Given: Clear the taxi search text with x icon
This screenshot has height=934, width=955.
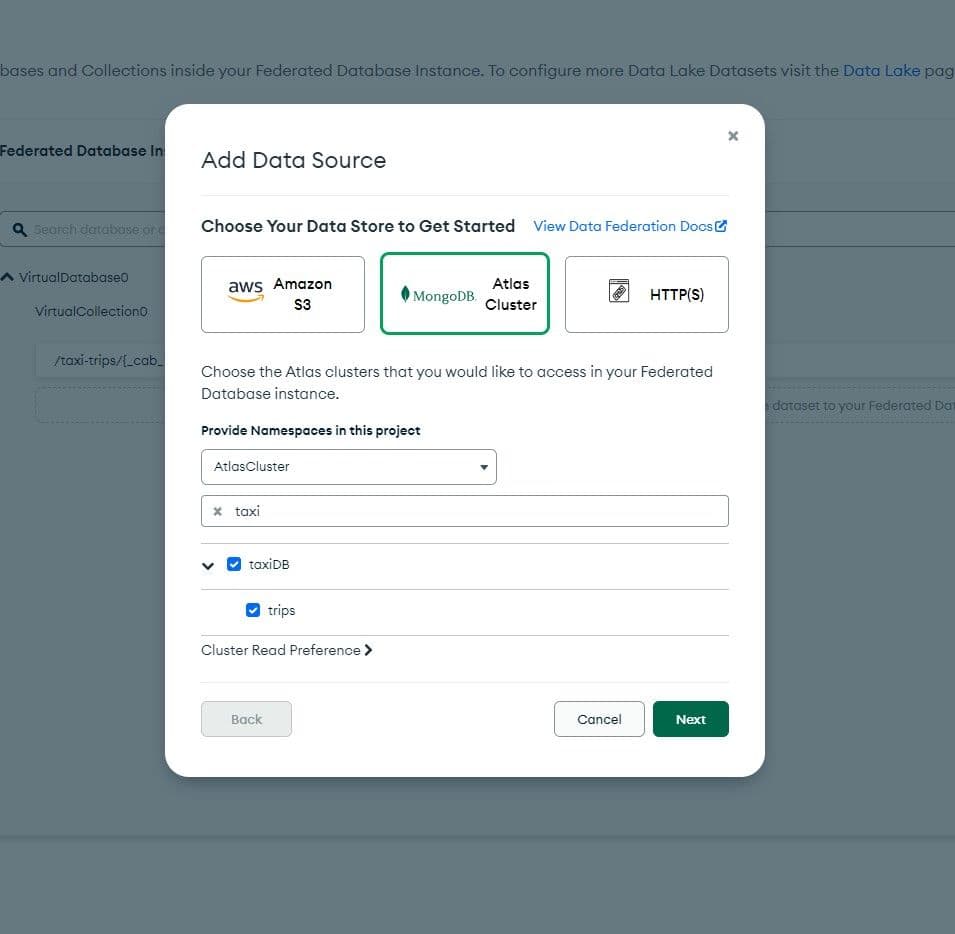Looking at the screenshot, I should point(218,511).
